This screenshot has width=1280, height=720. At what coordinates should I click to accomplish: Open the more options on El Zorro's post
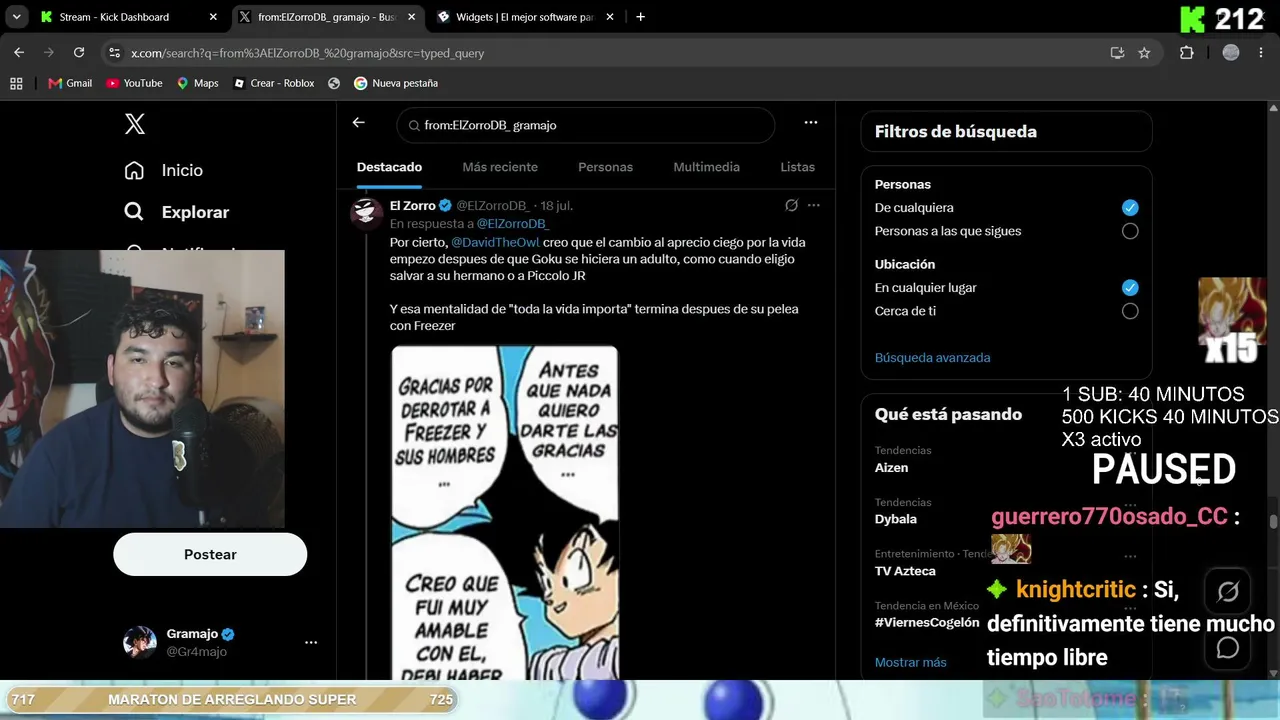814,205
